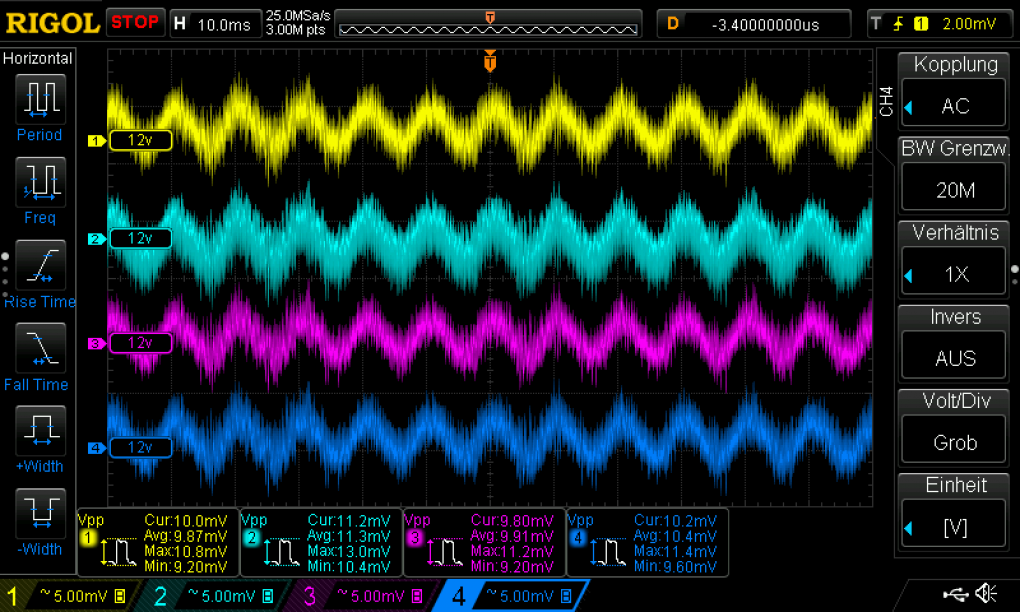Click the trigger level 2.00mV readout
The height and width of the screenshot is (612, 1020).
point(969,24)
